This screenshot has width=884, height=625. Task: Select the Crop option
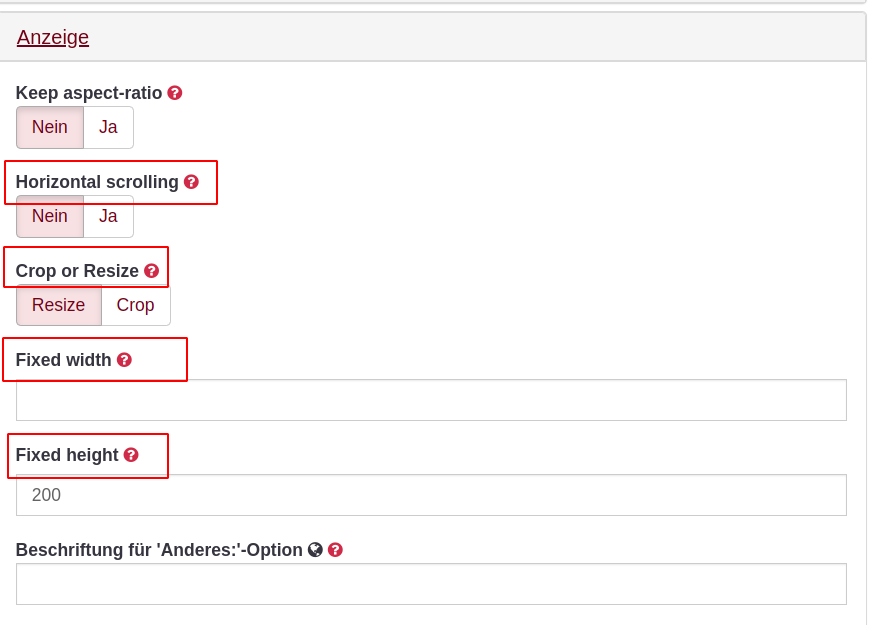pyautogui.click(x=135, y=305)
